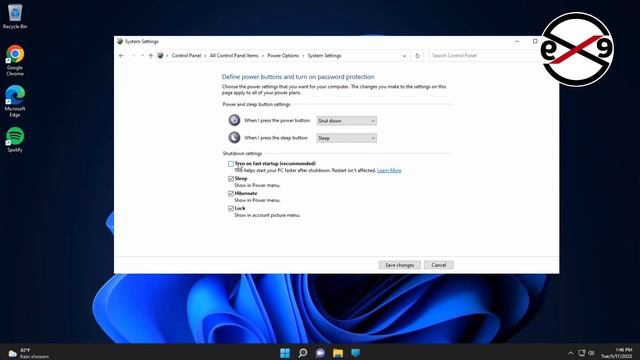The height and width of the screenshot is (360, 640).
Task: Open the Control Panel taskbar icon
Action: (356, 353)
